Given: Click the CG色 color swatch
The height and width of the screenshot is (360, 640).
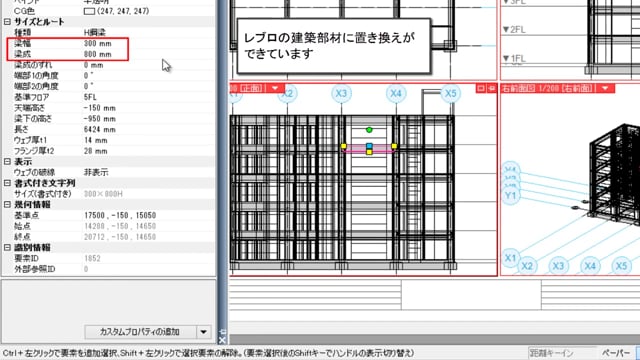Looking at the screenshot, I should [x=89, y=11].
